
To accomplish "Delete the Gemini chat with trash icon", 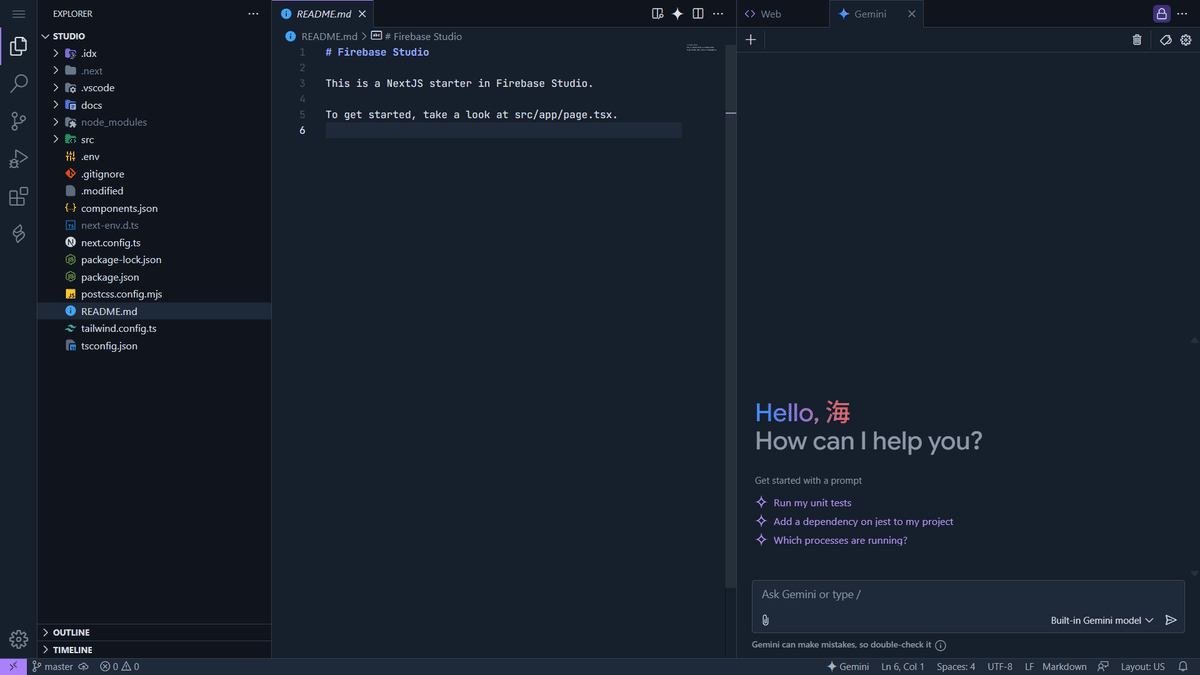I will (x=1137, y=40).
